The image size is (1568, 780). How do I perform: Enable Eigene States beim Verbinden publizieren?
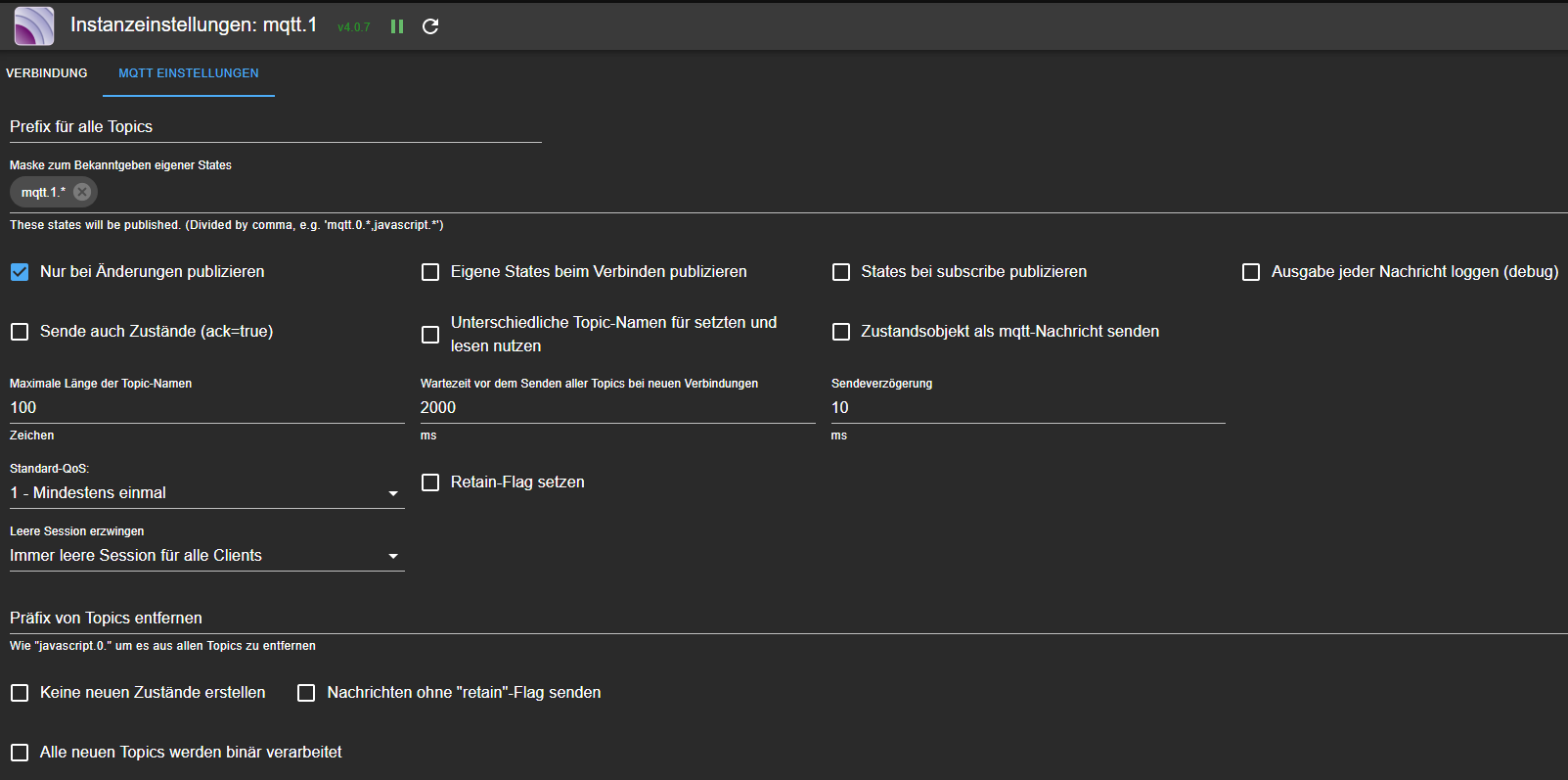[x=430, y=272]
